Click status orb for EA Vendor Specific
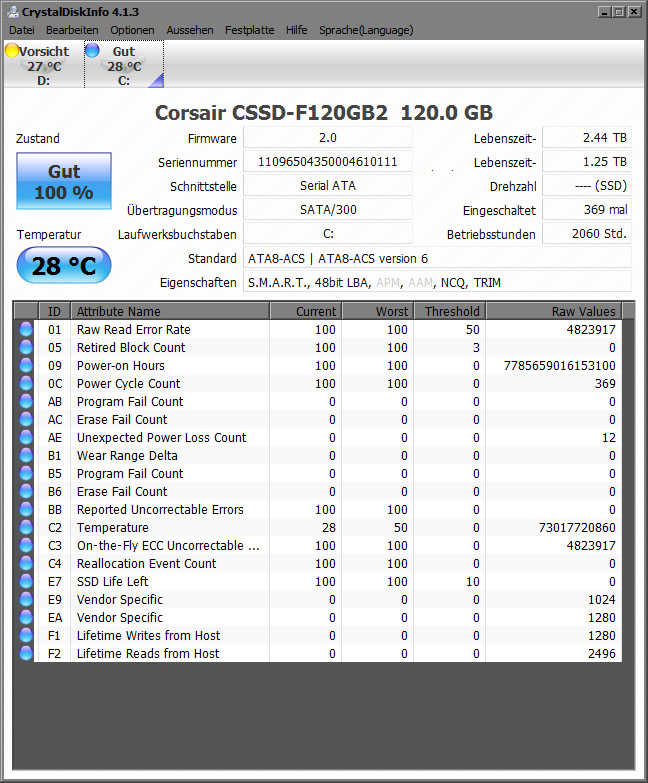Image resolution: width=648 pixels, height=783 pixels. 26,617
